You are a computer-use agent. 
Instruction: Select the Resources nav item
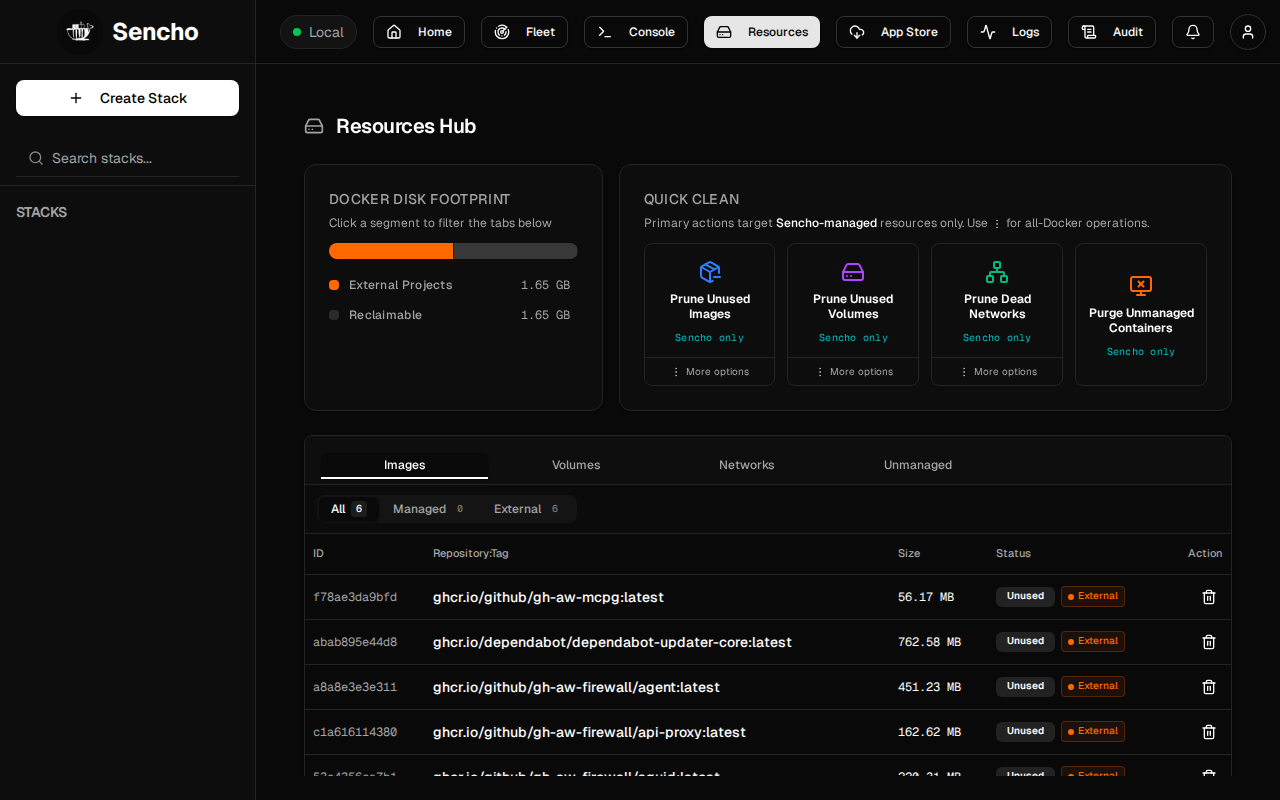click(x=762, y=32)
